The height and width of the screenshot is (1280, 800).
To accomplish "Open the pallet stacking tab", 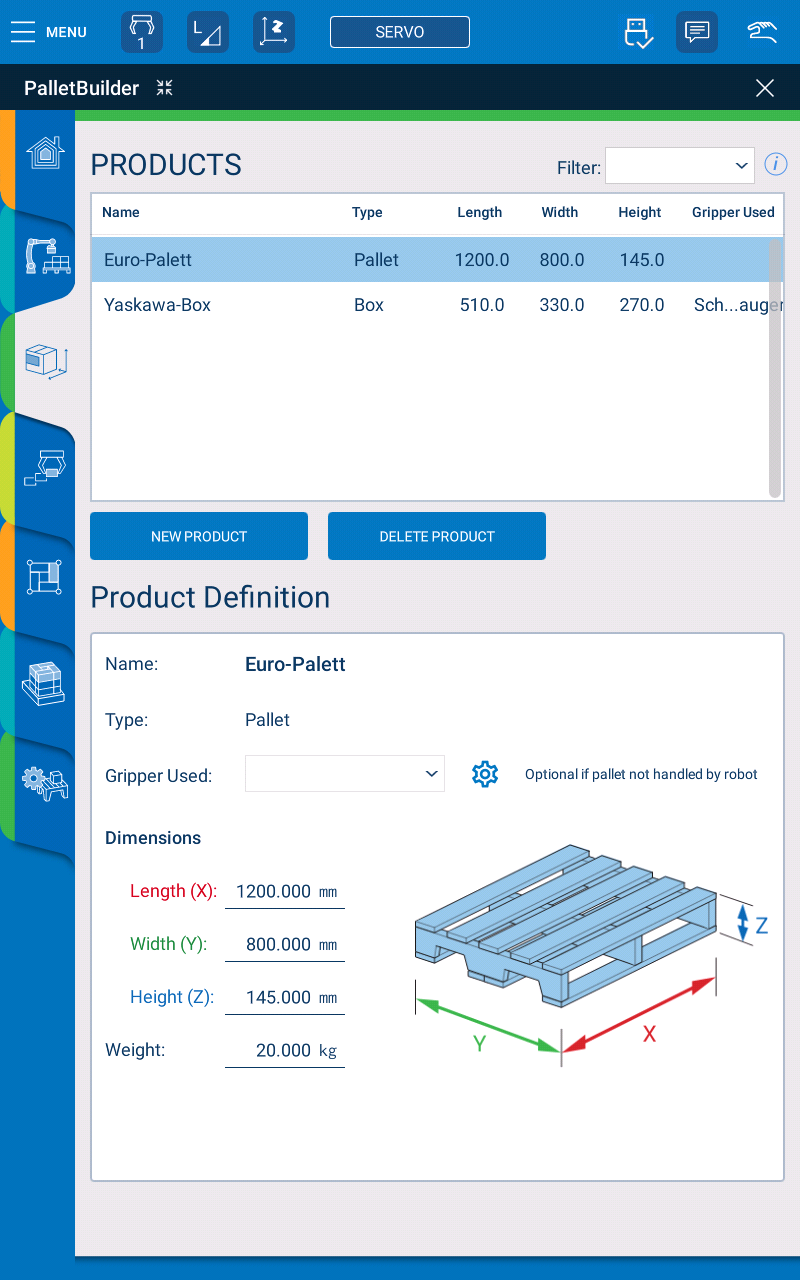I will [44, 685].
